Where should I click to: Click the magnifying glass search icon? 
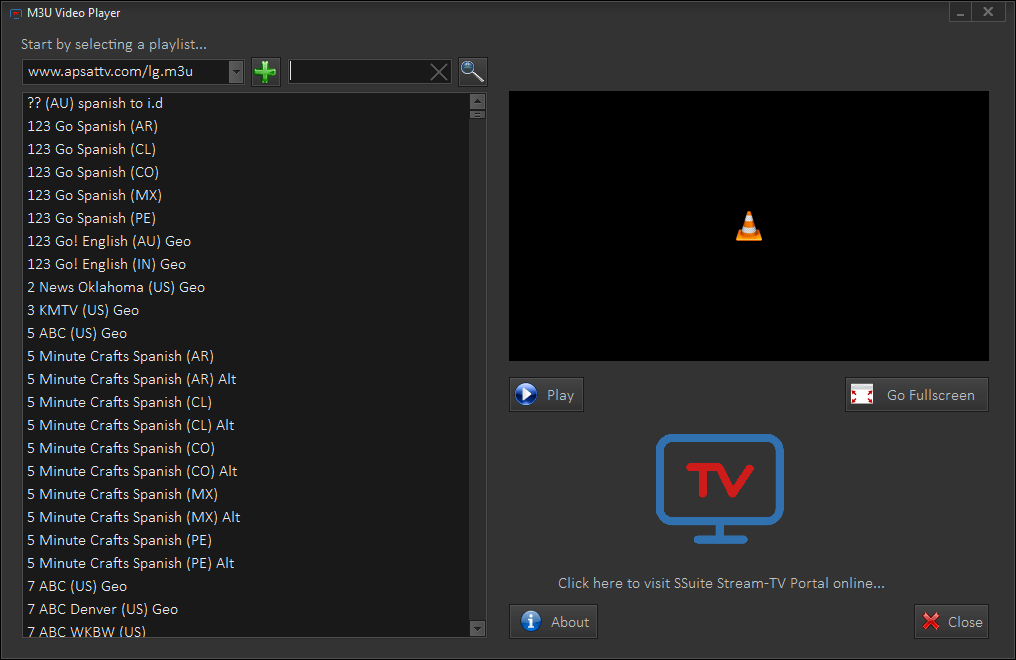click(472, 72)
